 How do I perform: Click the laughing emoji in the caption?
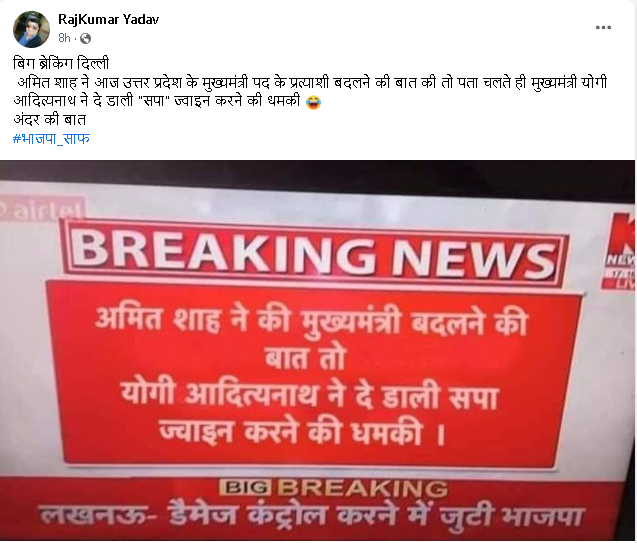(x=313, y=102)
